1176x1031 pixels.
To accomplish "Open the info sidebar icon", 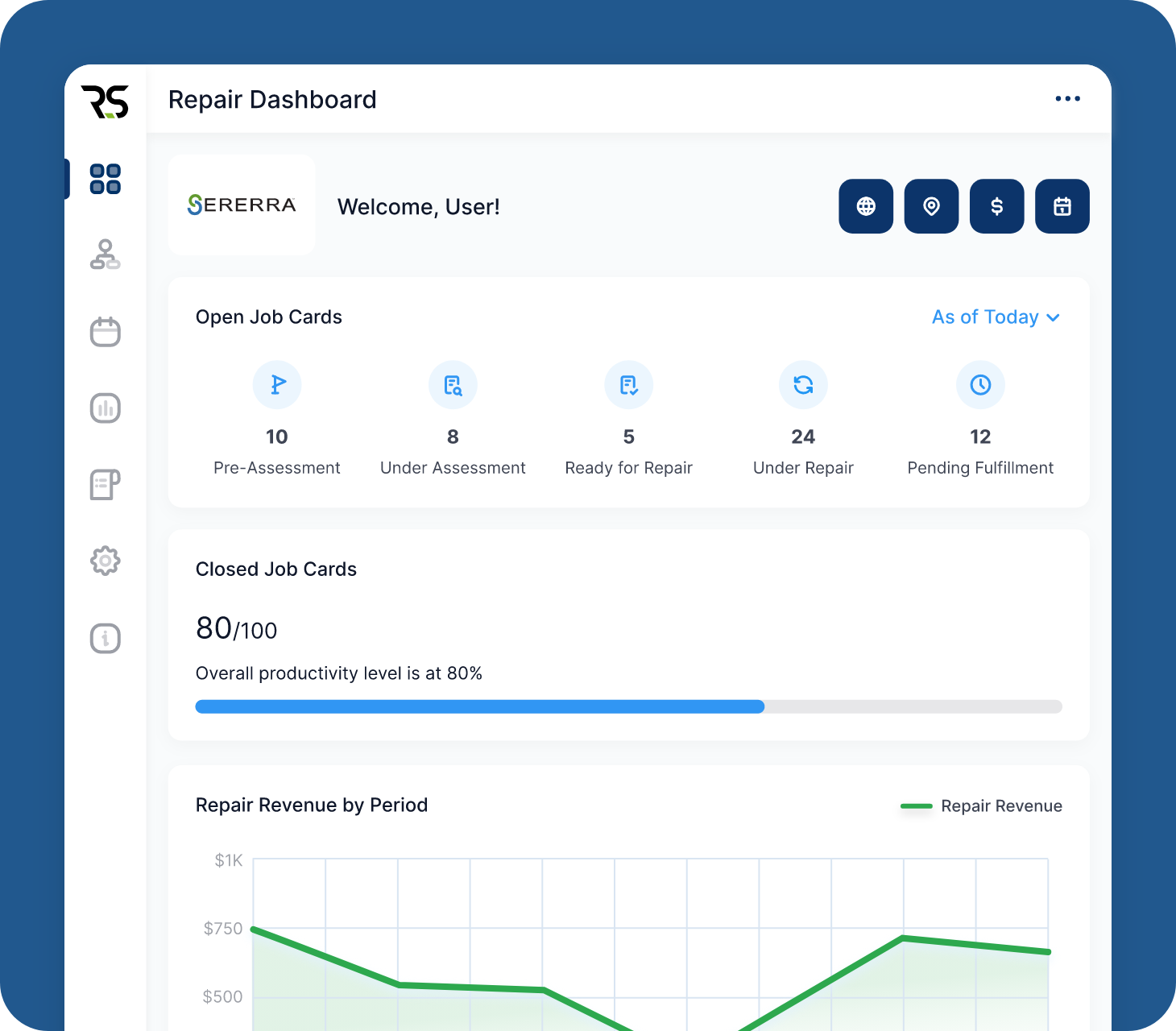I will click(106, 639).
